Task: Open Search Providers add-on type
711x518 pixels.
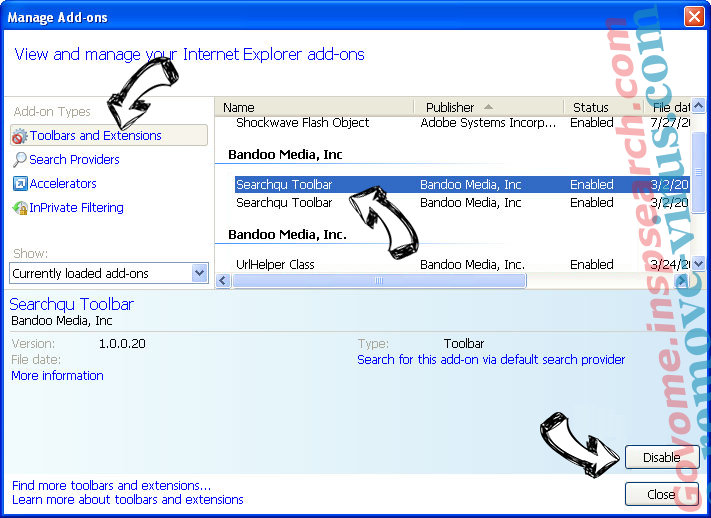Action: click(x=74, y=160)
